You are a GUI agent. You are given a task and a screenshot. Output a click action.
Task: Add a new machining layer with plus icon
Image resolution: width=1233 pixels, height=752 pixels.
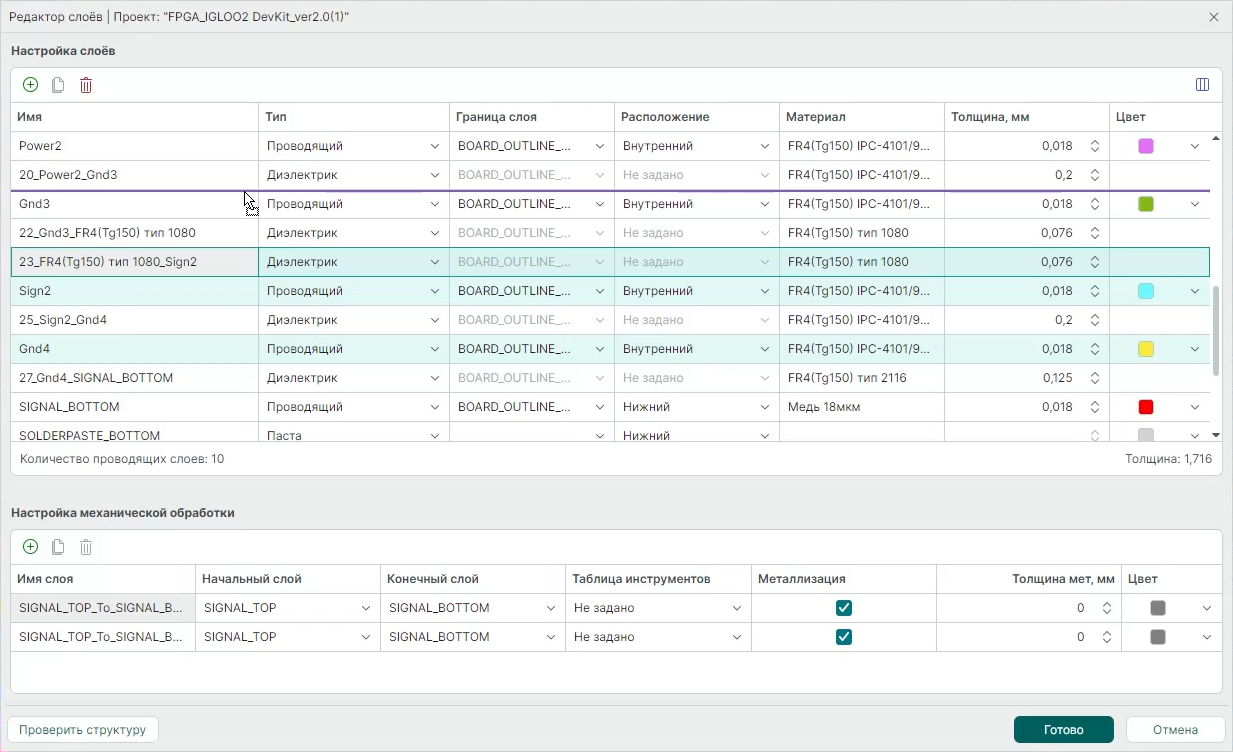tap(30, 547)
